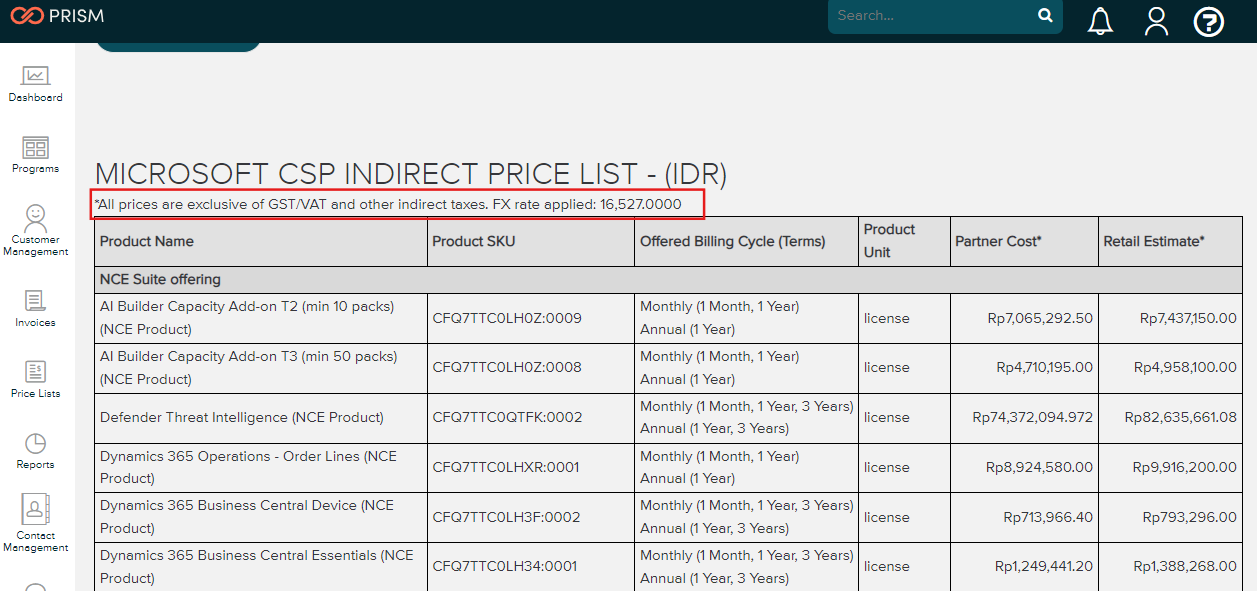Click SKU CFQ7TTC0QTFK:0002
The height and width of the screenshot is (591, 1257).
507,418
